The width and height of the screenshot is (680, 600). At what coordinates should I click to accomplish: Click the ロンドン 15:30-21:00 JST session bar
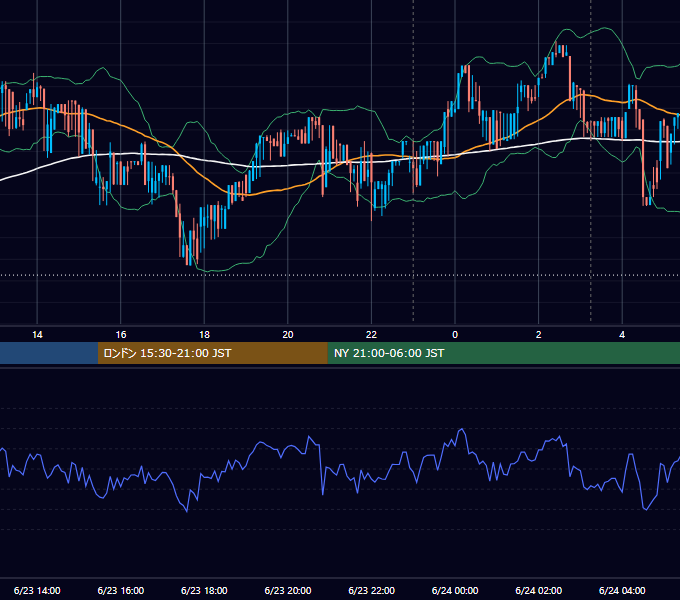(x=212, y=353)
